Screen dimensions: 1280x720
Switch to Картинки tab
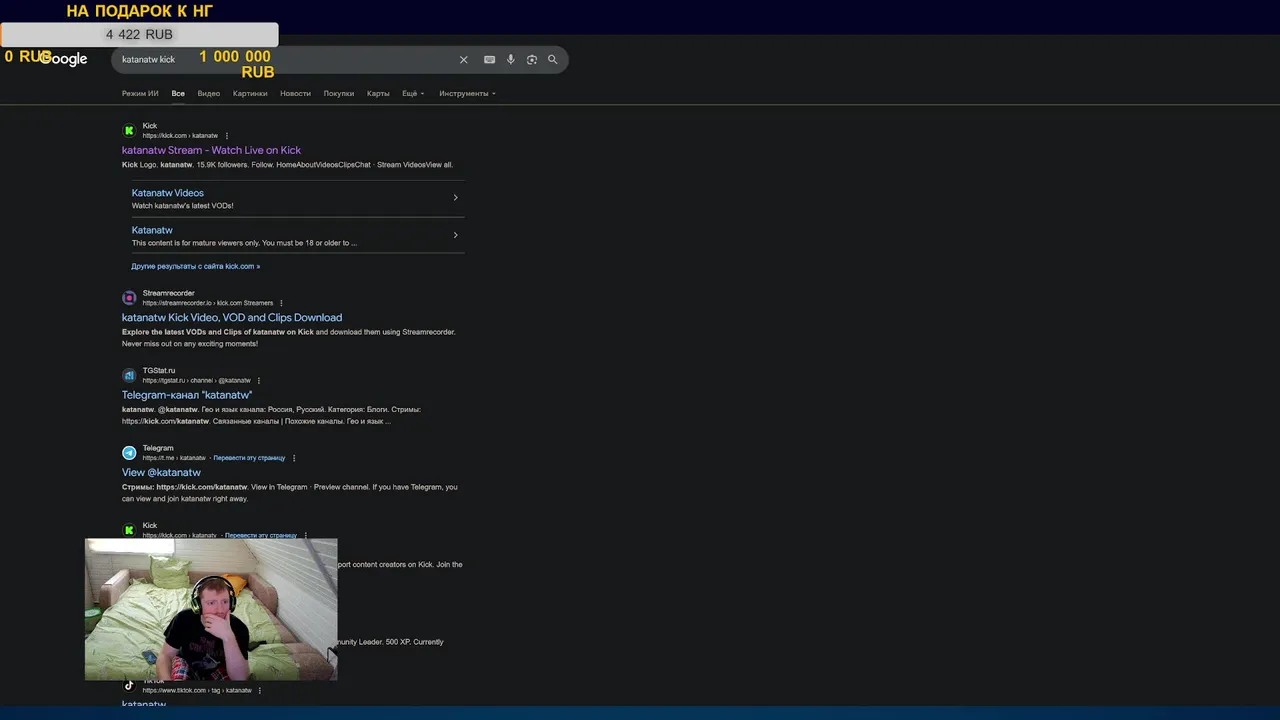pyautogui.click(x=250, y=94)
